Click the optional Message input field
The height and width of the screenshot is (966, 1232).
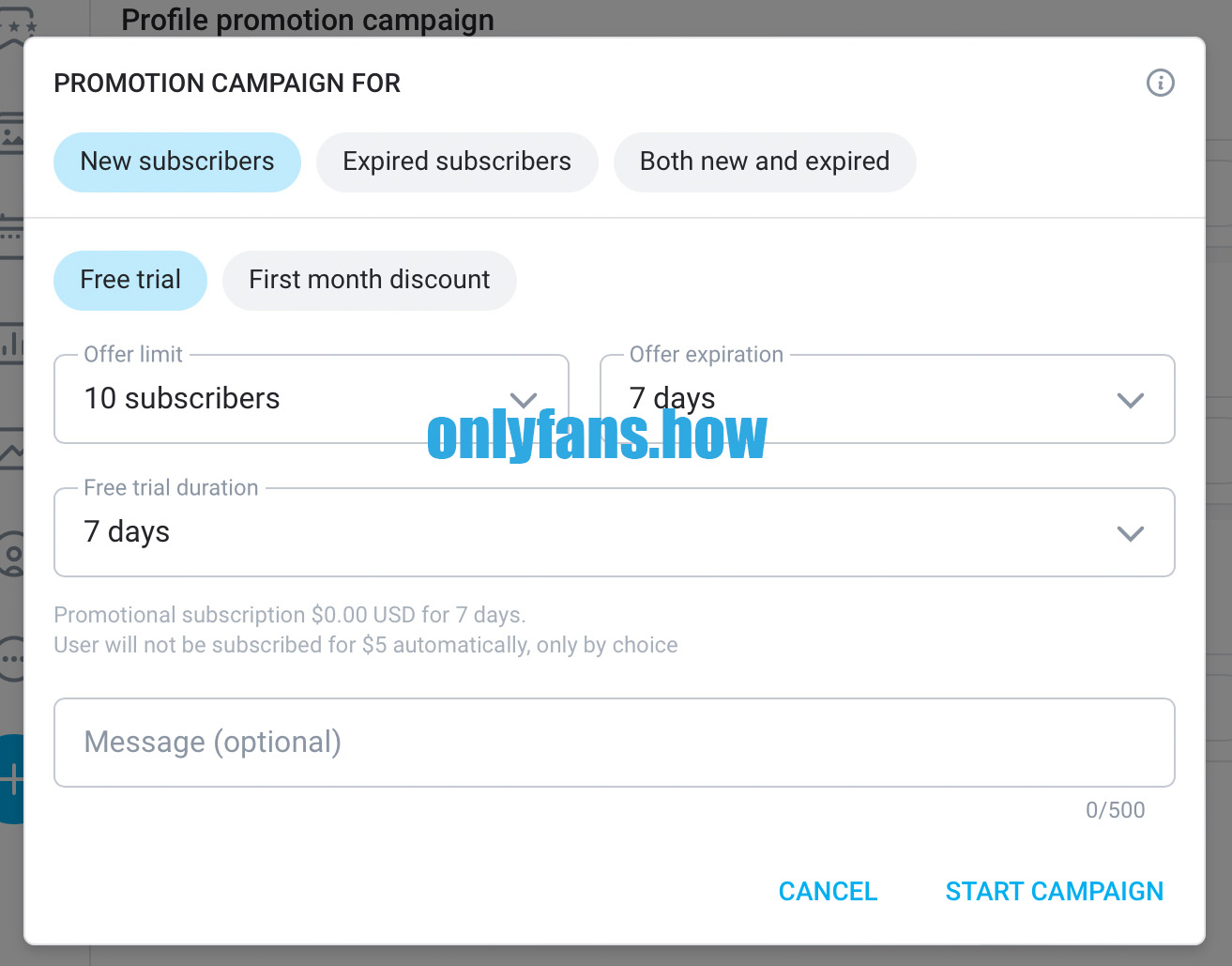(615, 742)
